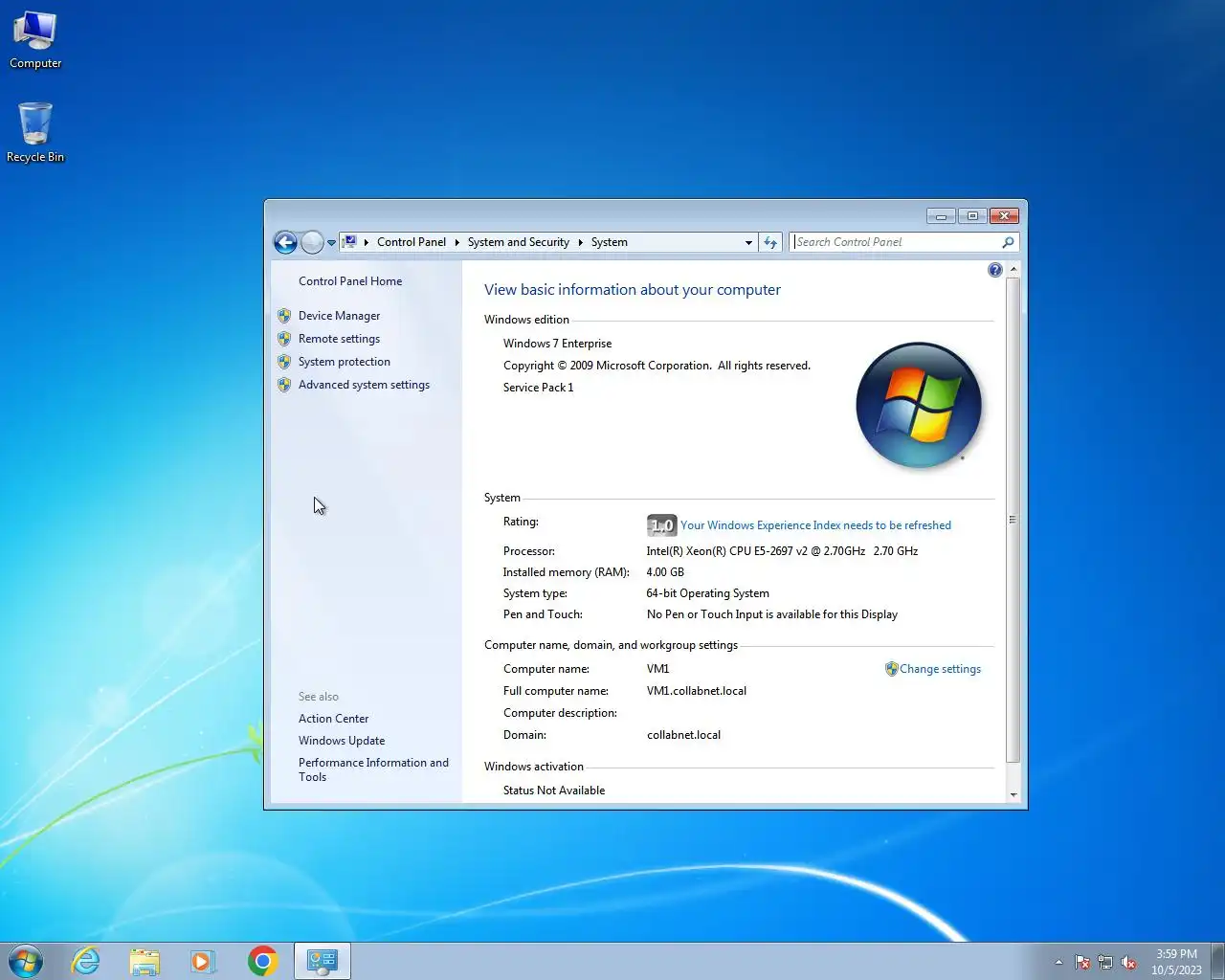
Task: Click the Back navigation arrow
Action: (285, 242)
